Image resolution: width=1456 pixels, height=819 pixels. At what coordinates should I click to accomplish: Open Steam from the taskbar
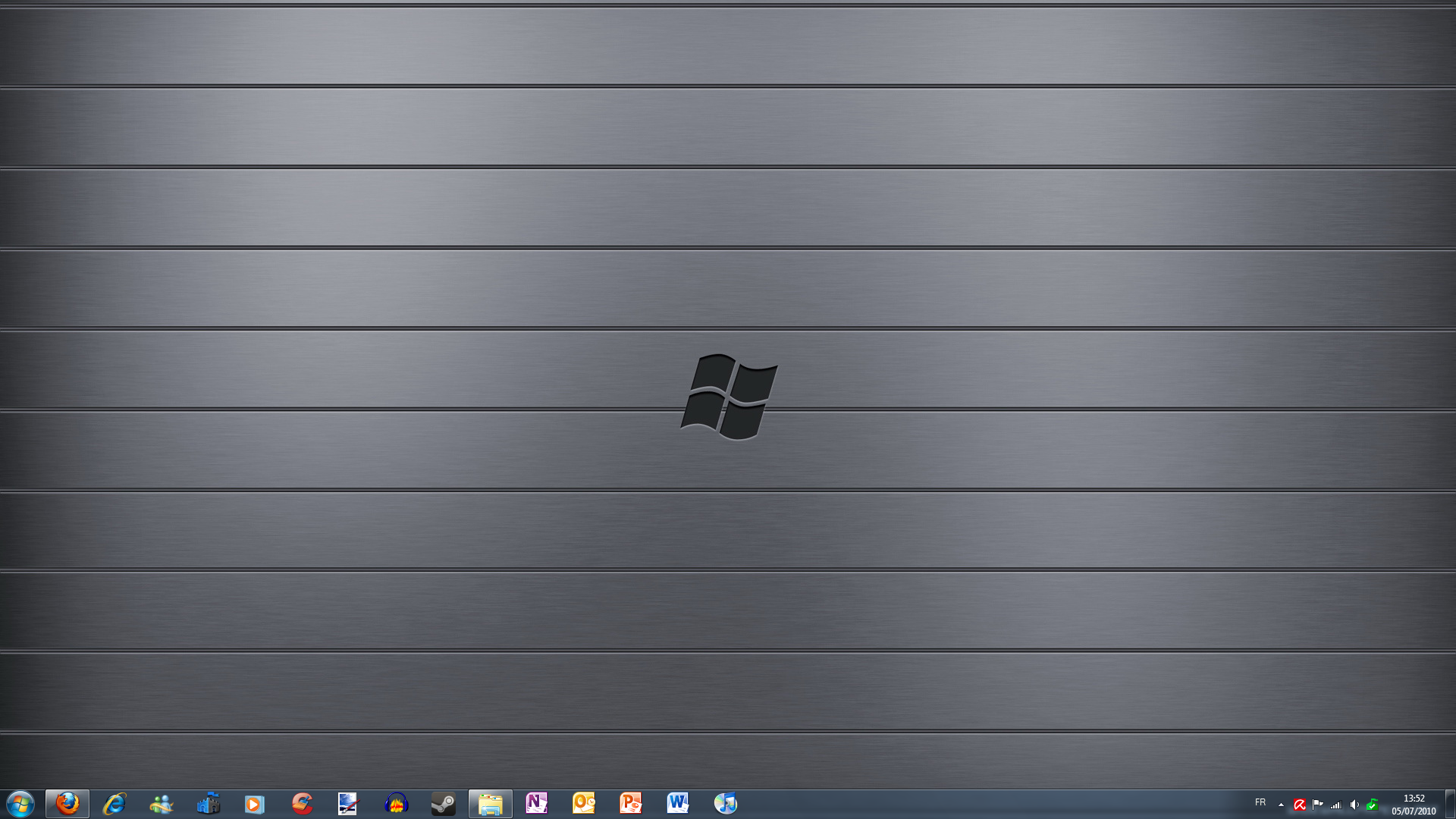444,804
